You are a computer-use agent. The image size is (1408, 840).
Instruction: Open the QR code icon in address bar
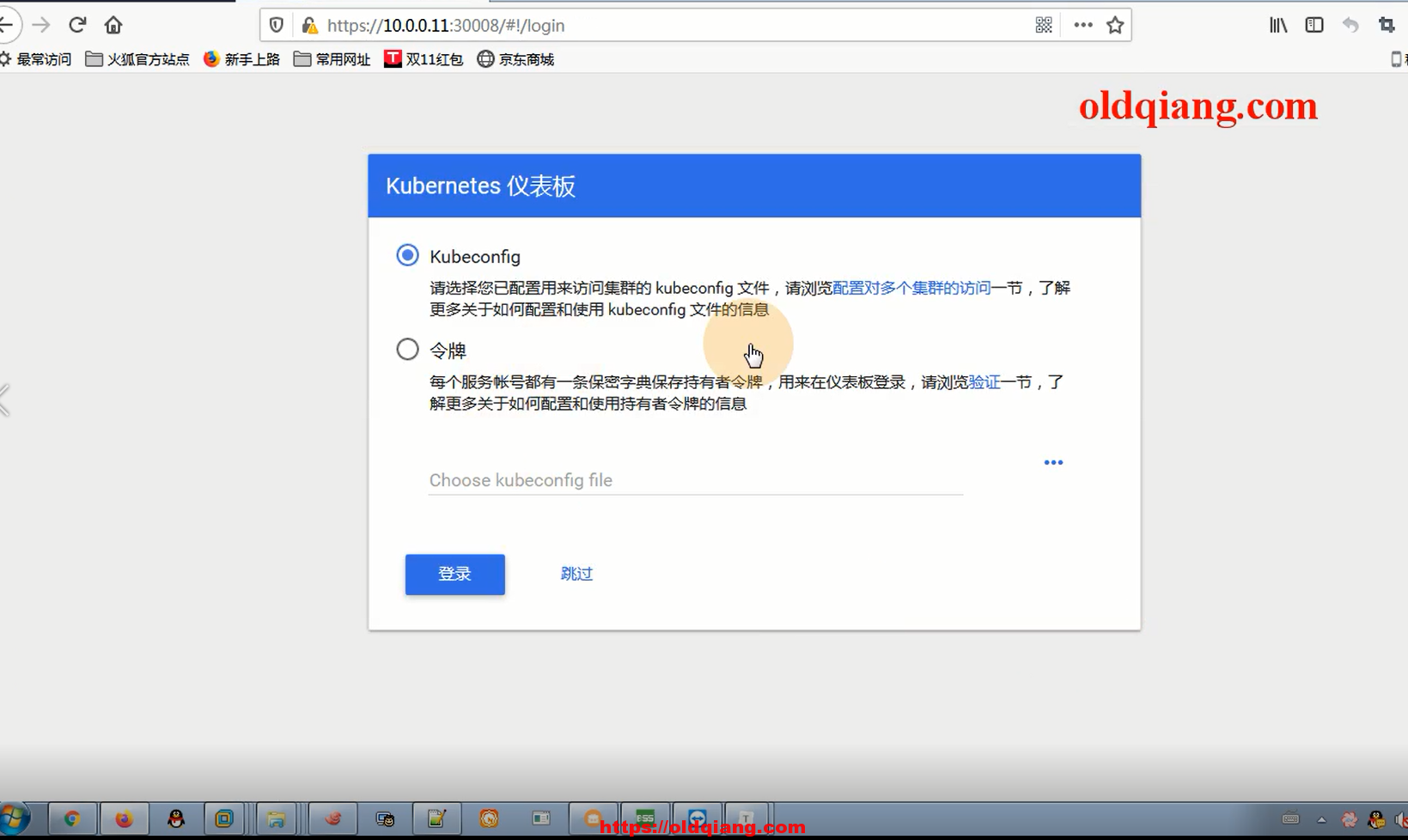[1043, 25]
